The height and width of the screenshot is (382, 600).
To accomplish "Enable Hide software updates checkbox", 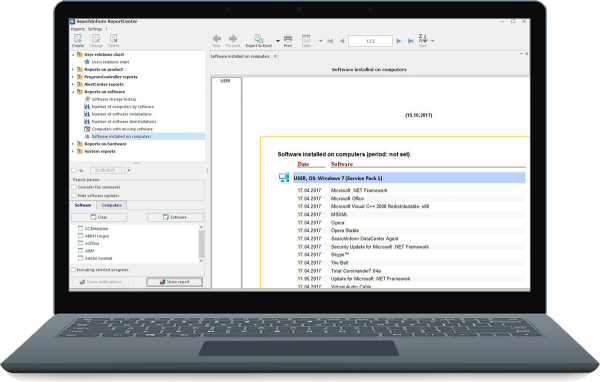I will pos(74,196).
